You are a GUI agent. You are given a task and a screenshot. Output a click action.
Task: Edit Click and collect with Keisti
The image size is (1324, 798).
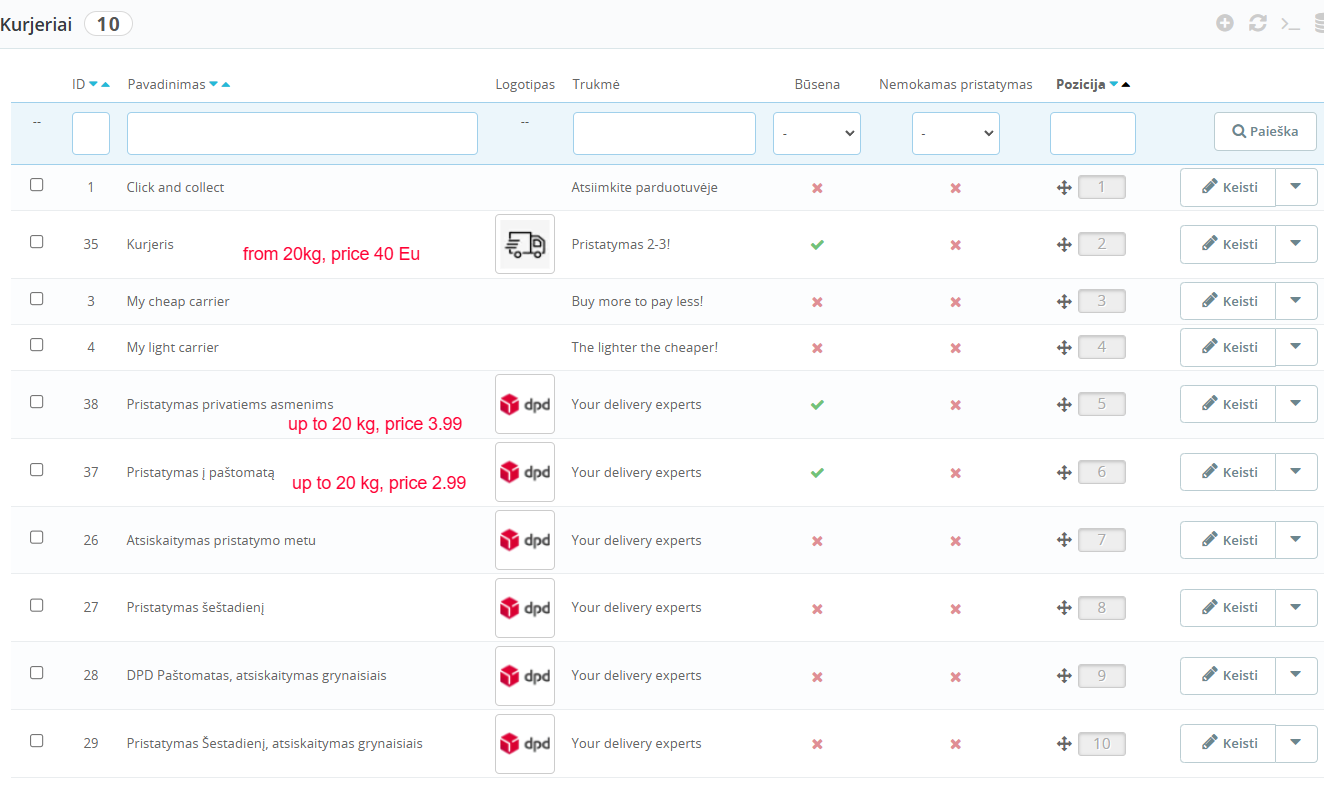click(x=1228, y=187)
